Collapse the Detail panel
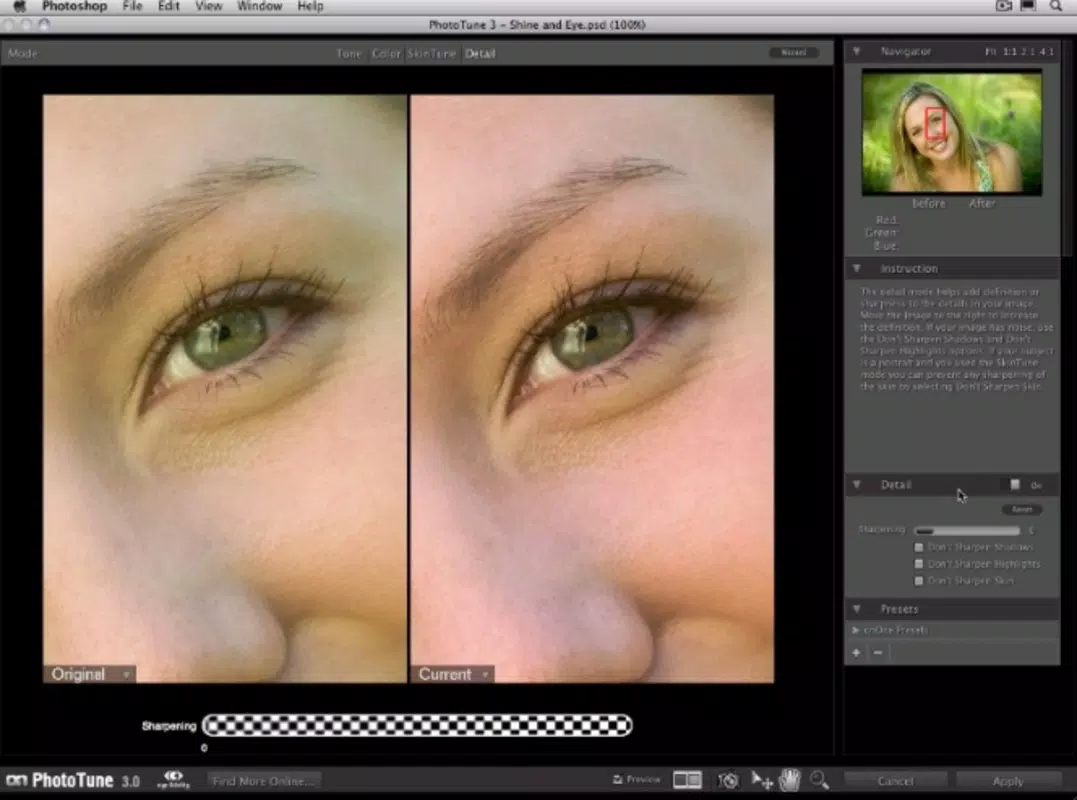 coord(857,484)
